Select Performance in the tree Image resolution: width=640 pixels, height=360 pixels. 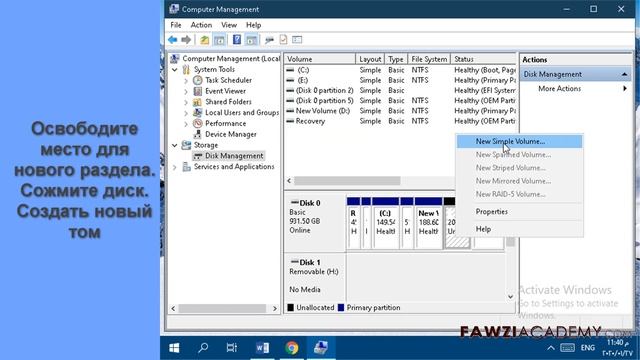coord(225,124)
